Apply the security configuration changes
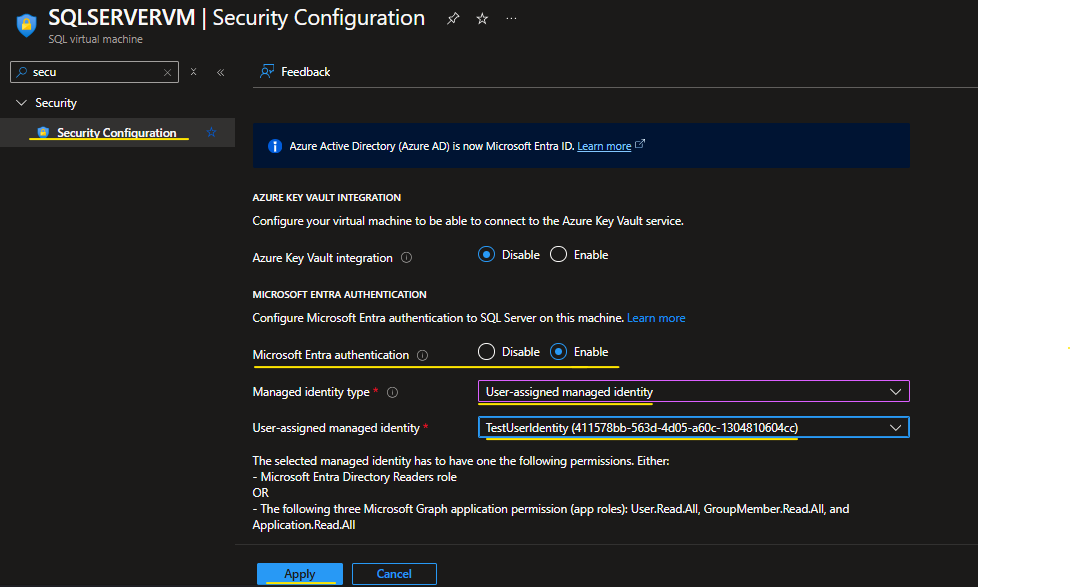The height and width of the screenshot is (587, 1070). [x=300, y=574]
